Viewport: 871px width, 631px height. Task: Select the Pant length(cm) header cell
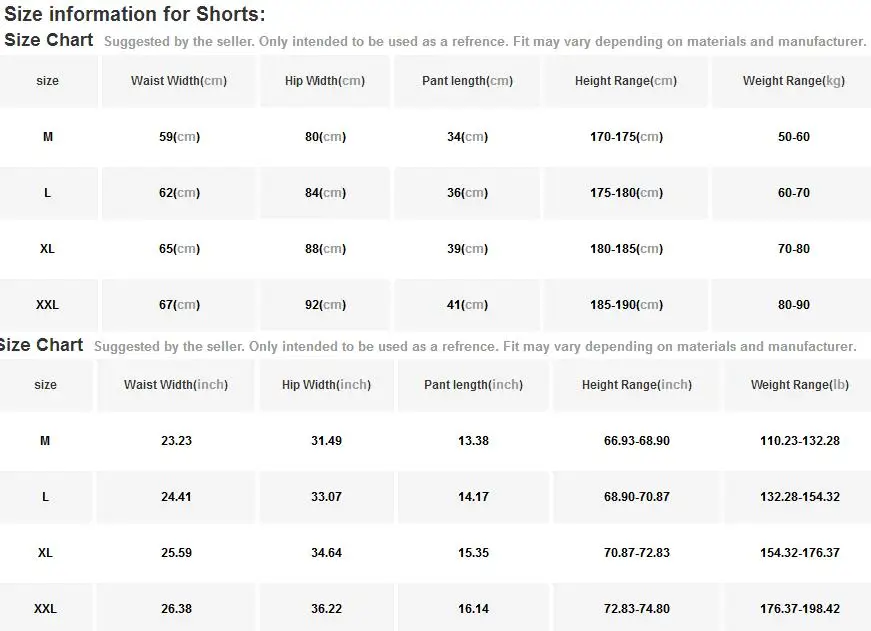tap(467, 81)
